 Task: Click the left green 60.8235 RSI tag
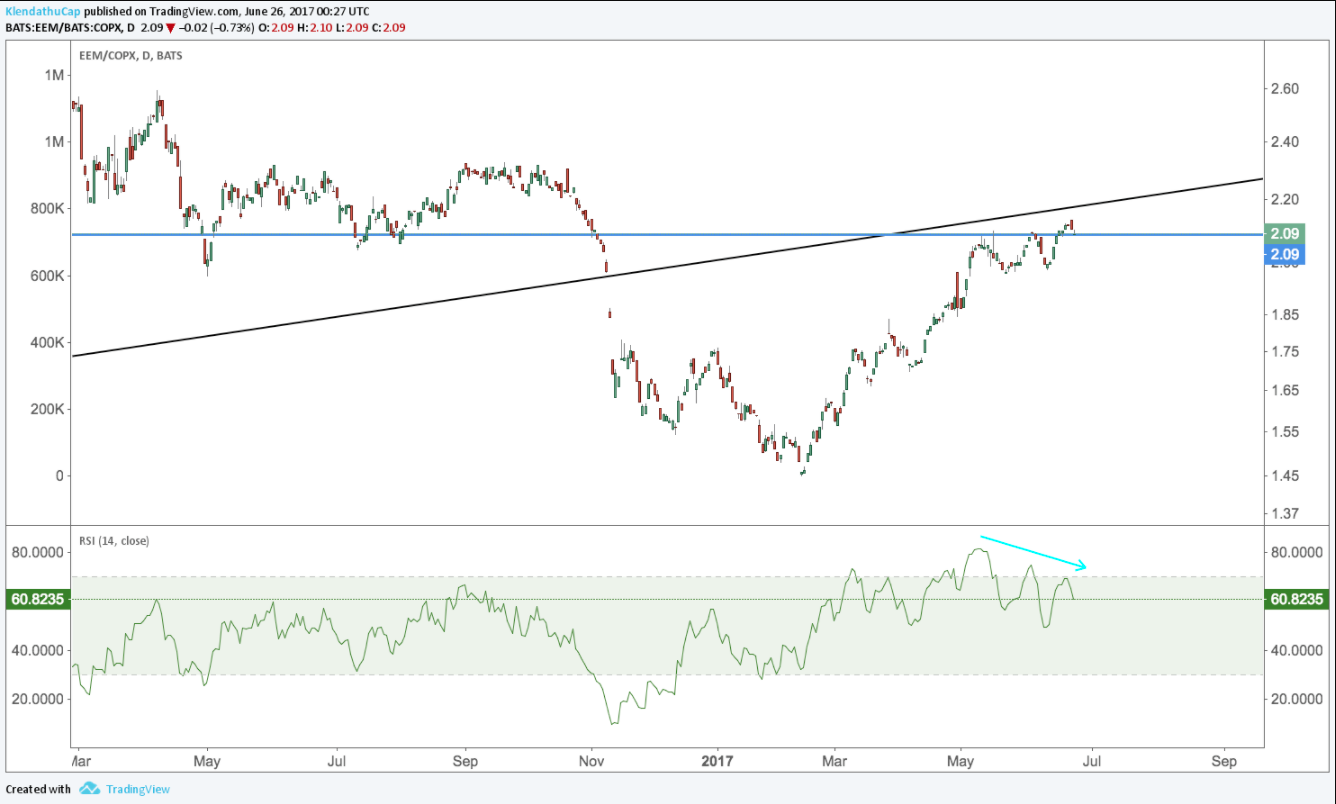click(35, 599)
